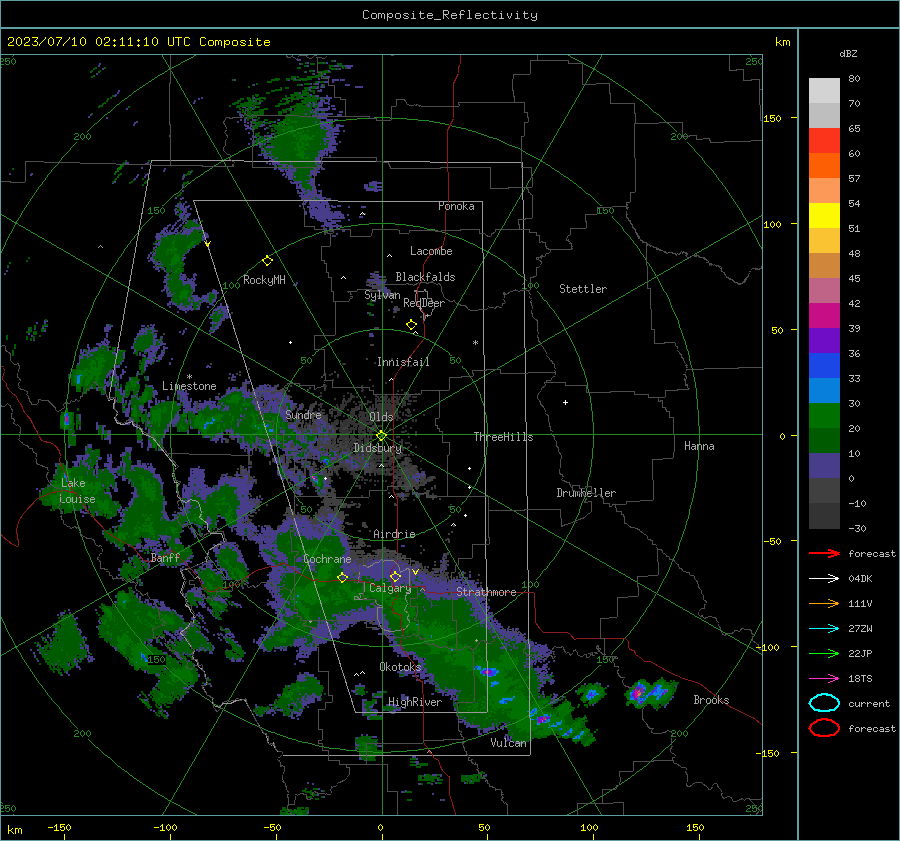Click the Banff label
Viewport: 900px width, 841px height.
click(x=165, y=558)
